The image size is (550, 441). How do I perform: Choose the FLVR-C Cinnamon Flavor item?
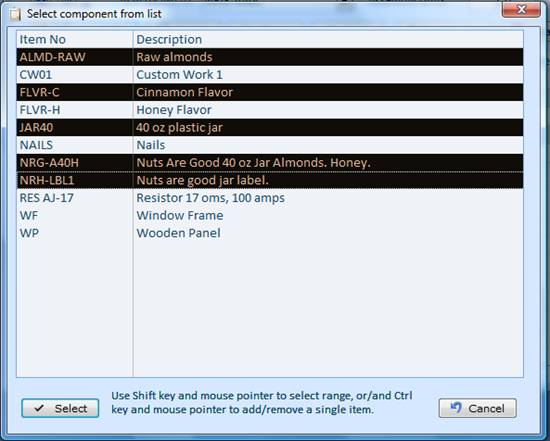click(270, 92)
